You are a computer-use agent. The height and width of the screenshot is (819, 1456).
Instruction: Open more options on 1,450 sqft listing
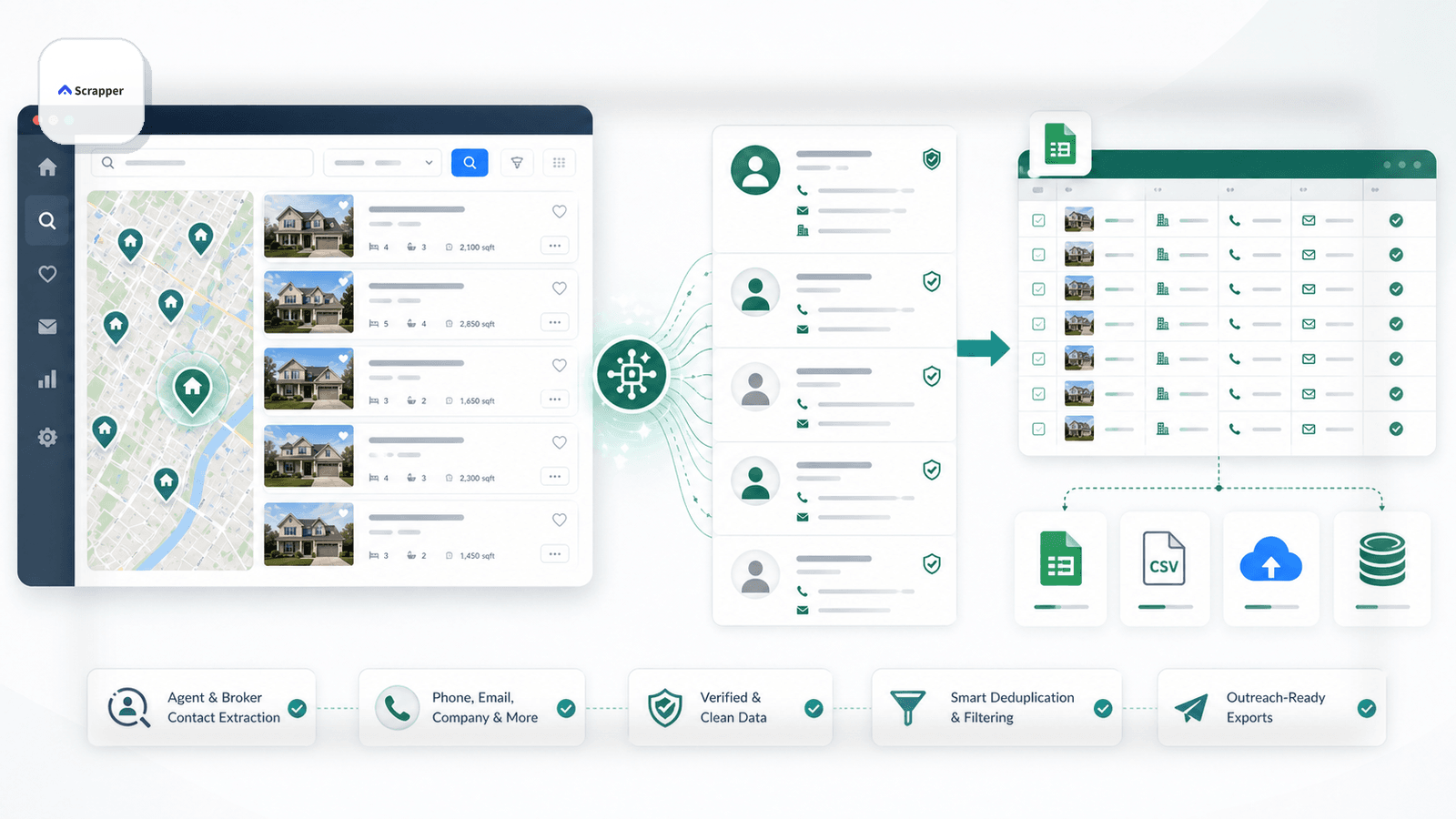[x=555, y=554]
